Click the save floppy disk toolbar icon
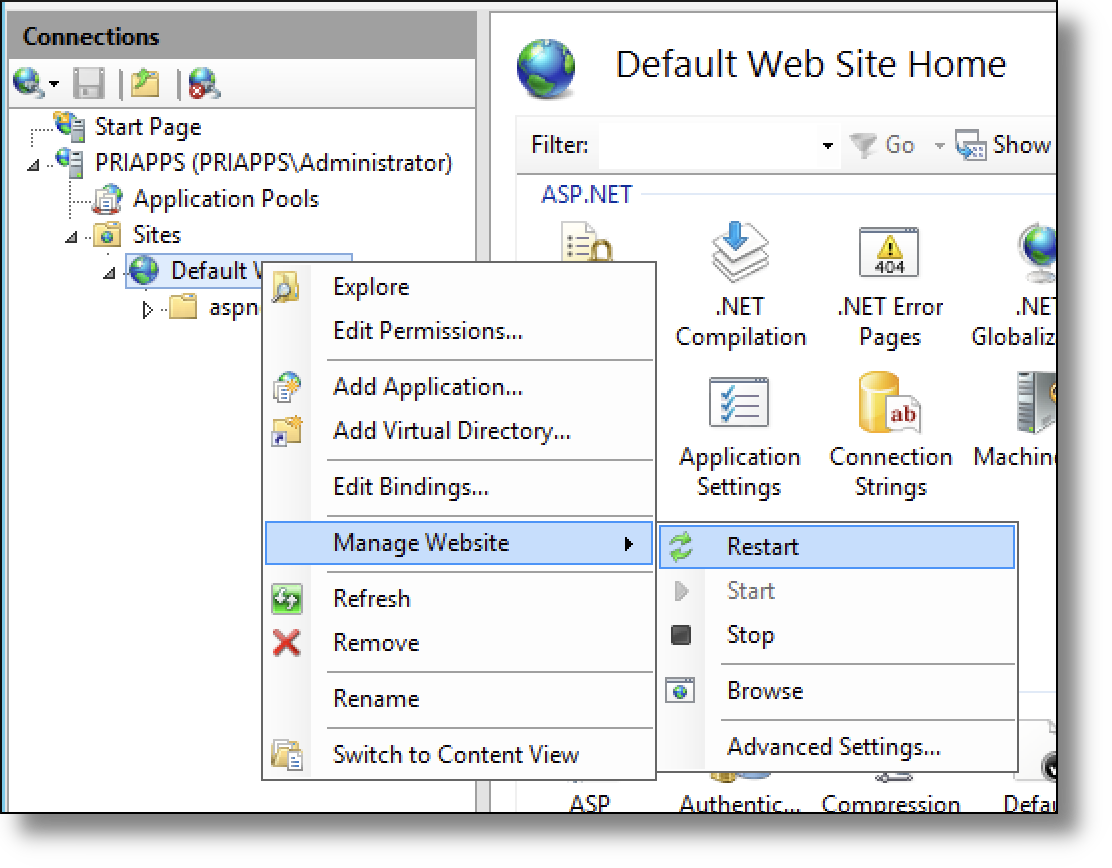The width and height of the screenshot is (1112, 868). coord(89,83)
